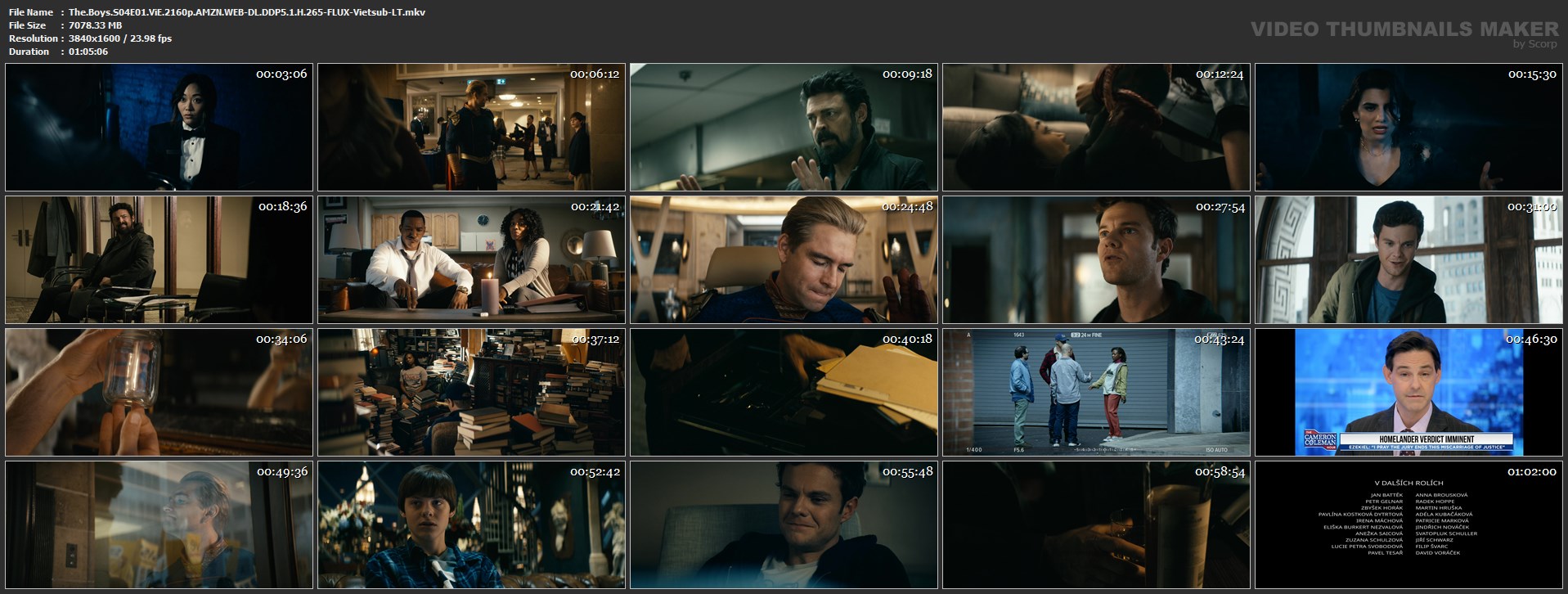View the frame timestamped 00:58:54
1568x594 pixels.
[1096, 525]
